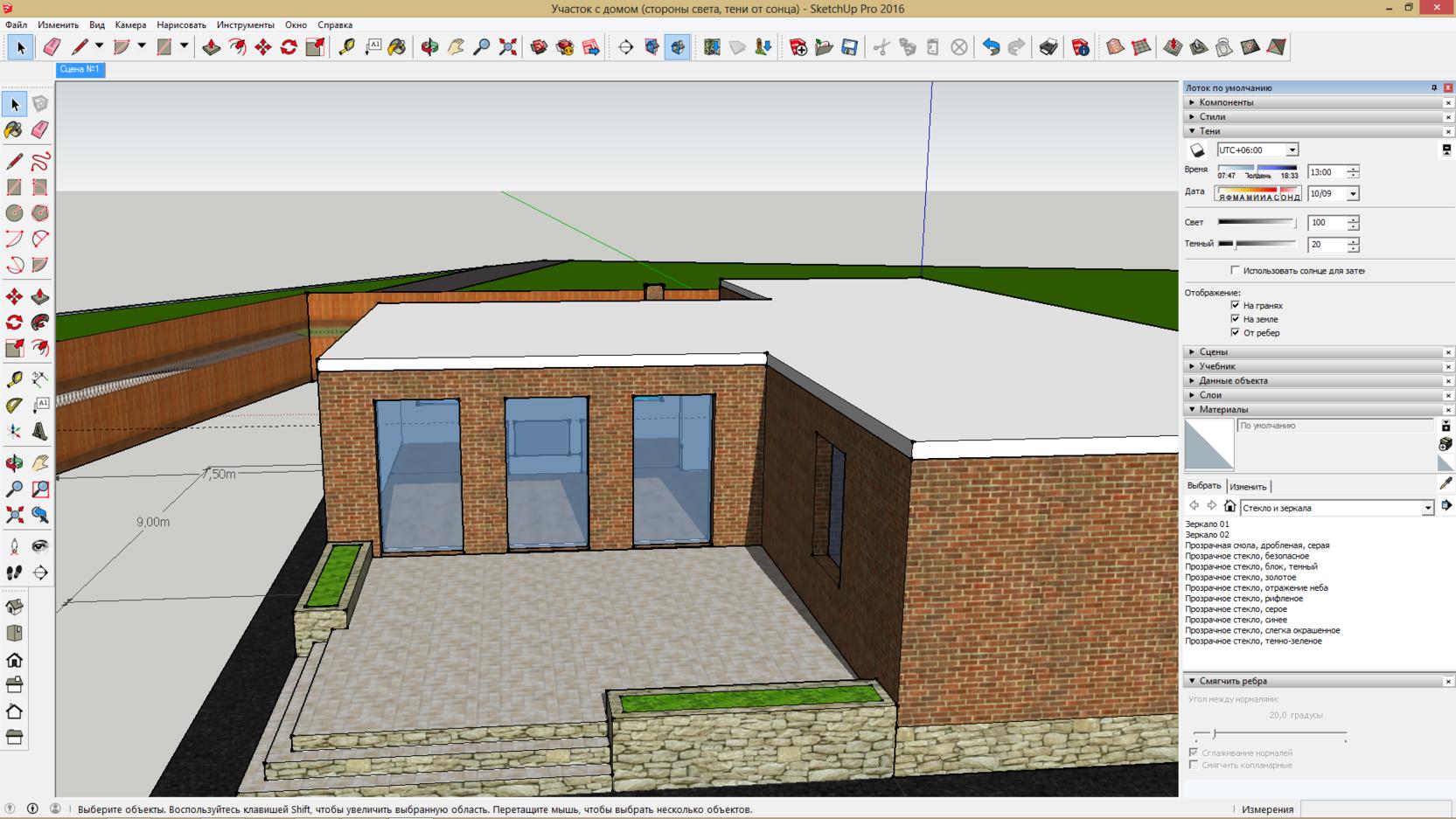Select the Zoom Window tool in left toolbar
The image size is (1456, 819).
click(40, 489)
